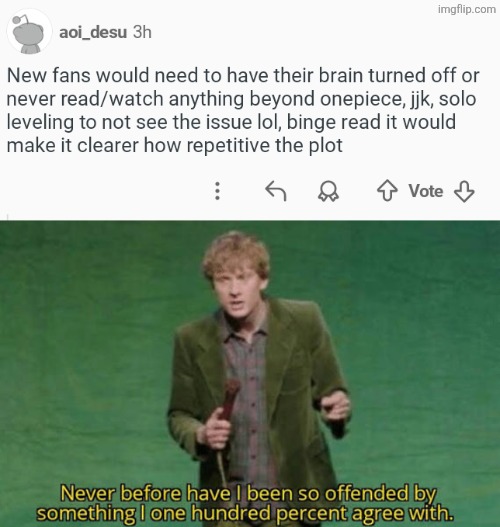Open the gray Reddit avatar of aoi_desu
Screen dimensions: 500x527
coord(29,32)
